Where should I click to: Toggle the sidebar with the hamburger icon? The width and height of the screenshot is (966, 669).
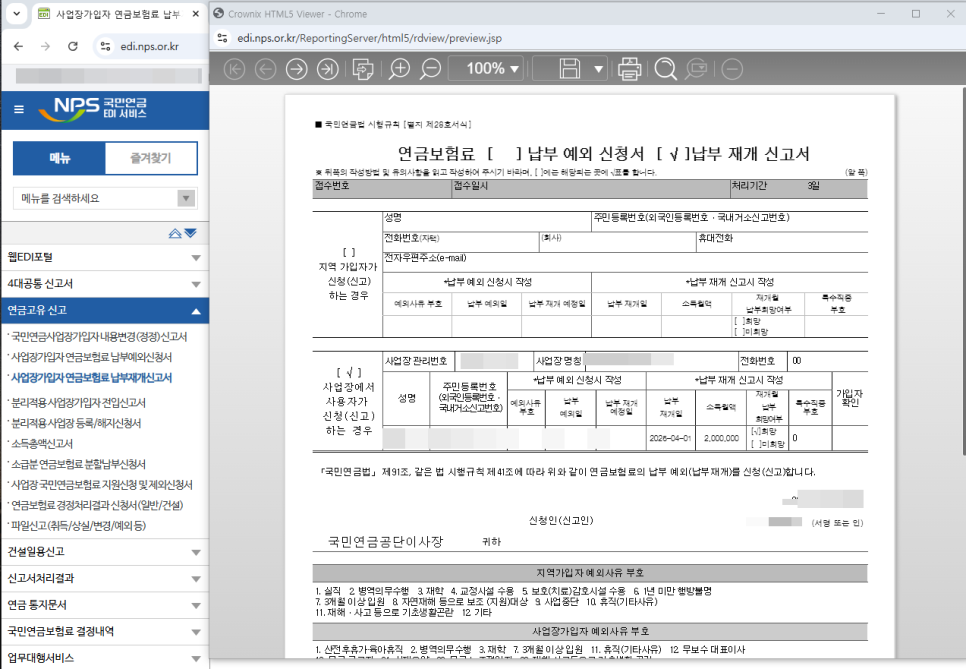pyautogui.click(x=17, y=111)
